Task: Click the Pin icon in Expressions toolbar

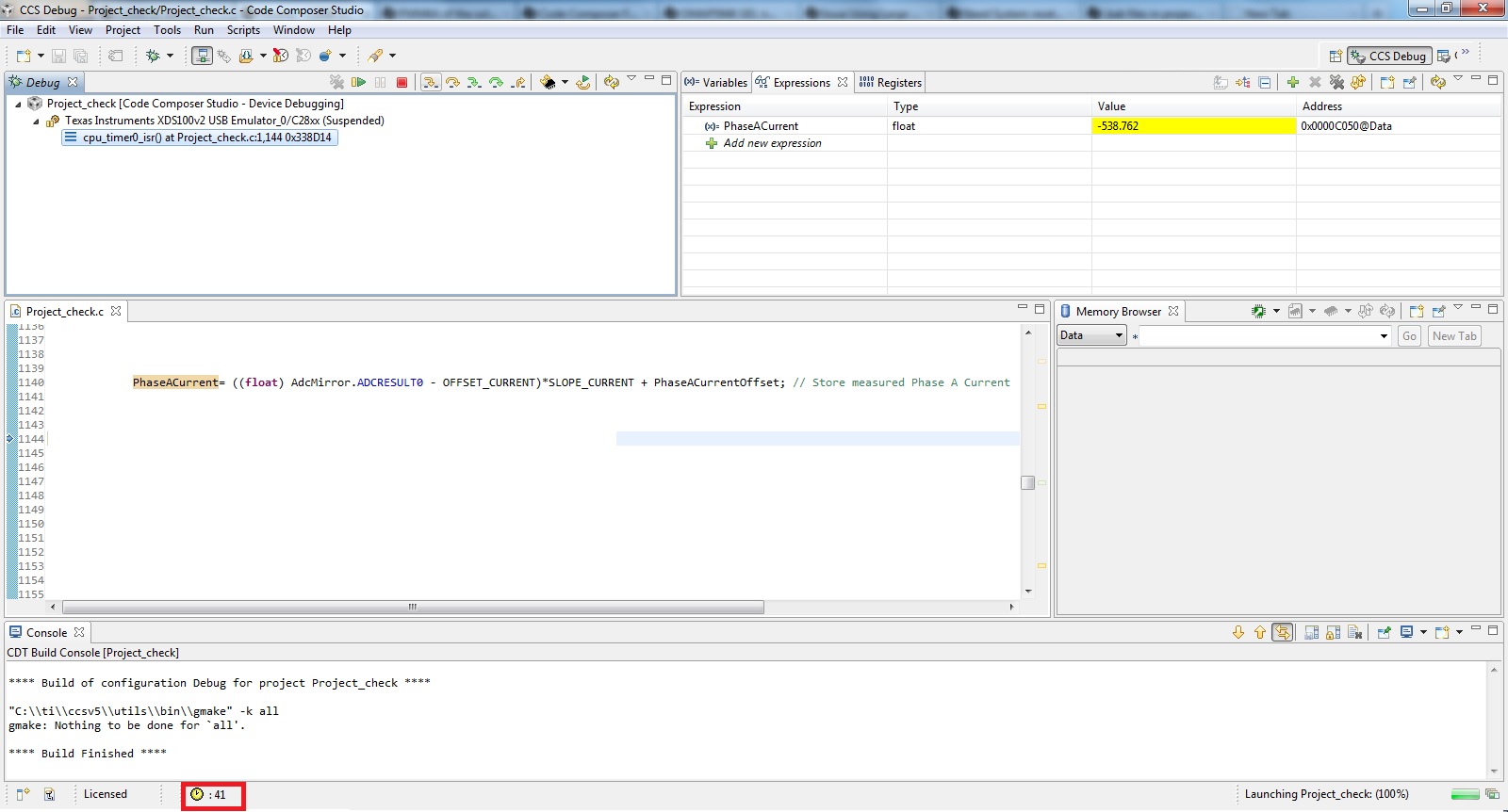Action: pos(1409,83)
